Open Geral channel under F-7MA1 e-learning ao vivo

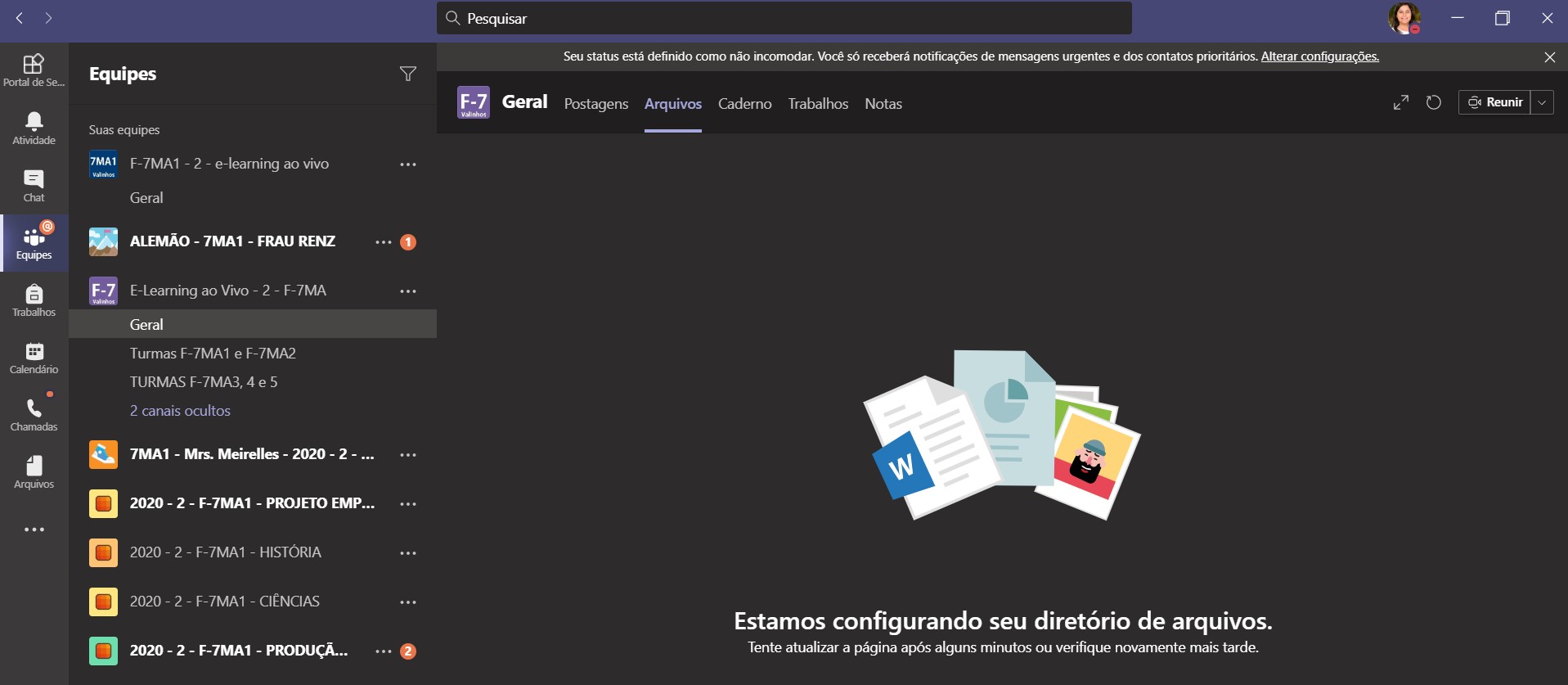point(146,198)
